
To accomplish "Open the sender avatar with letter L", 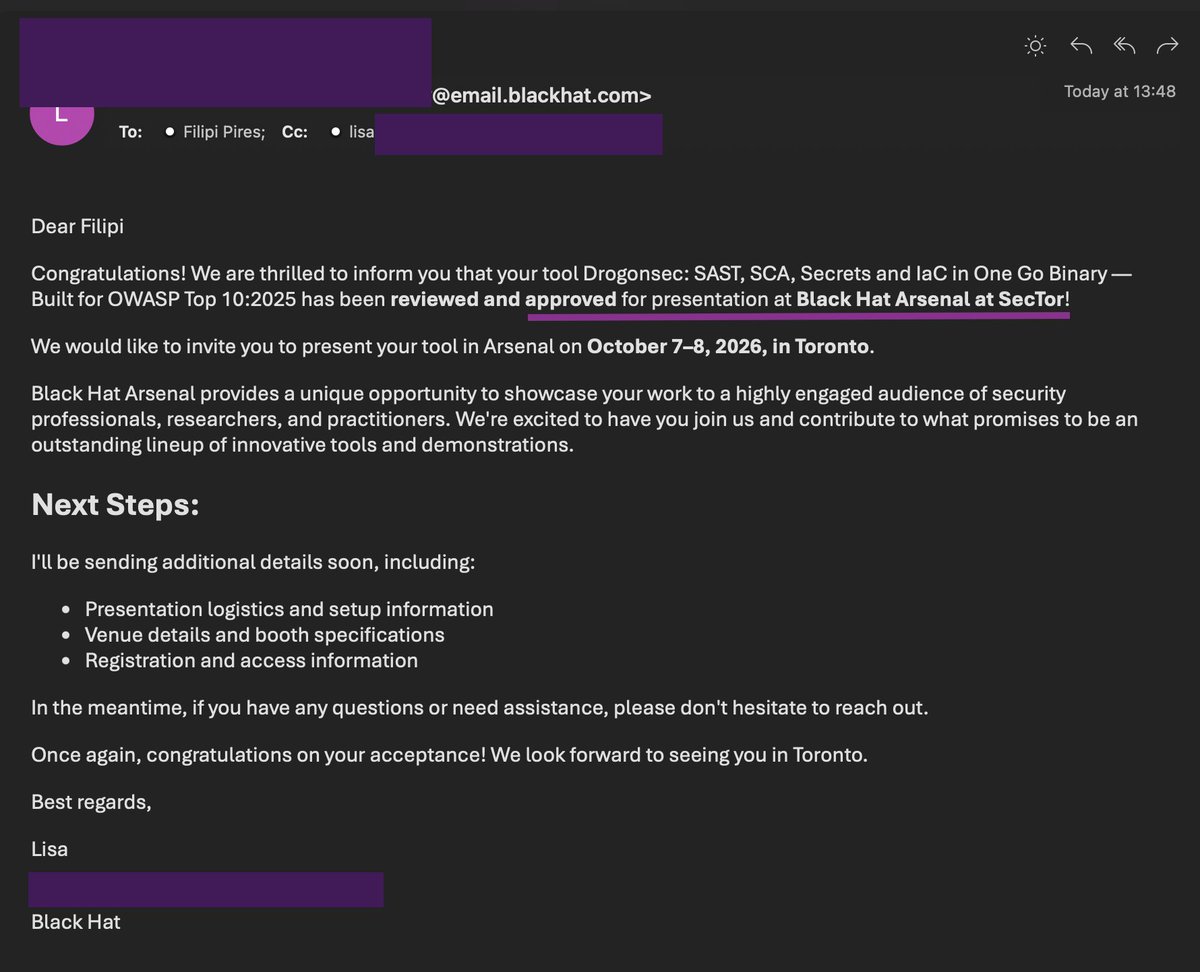I will 62,116.
